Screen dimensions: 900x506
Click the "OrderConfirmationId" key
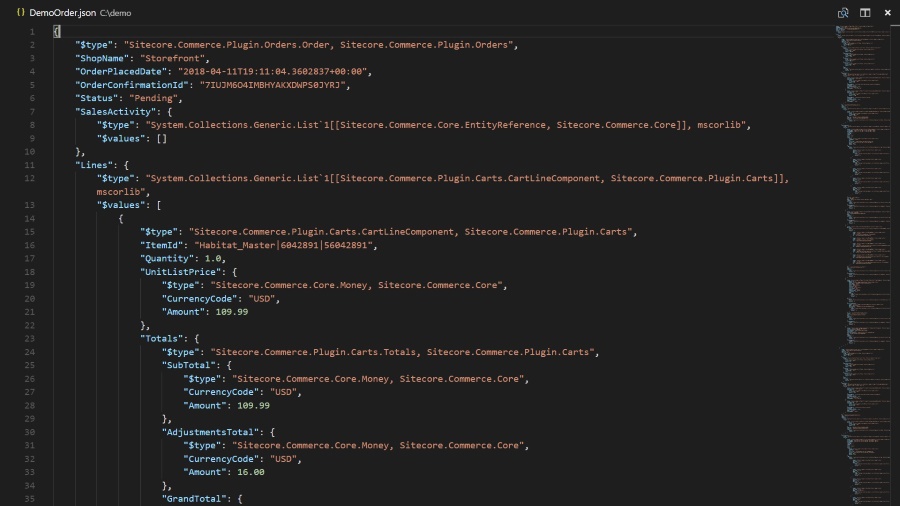pyautogui.click(x=133, y=85)
